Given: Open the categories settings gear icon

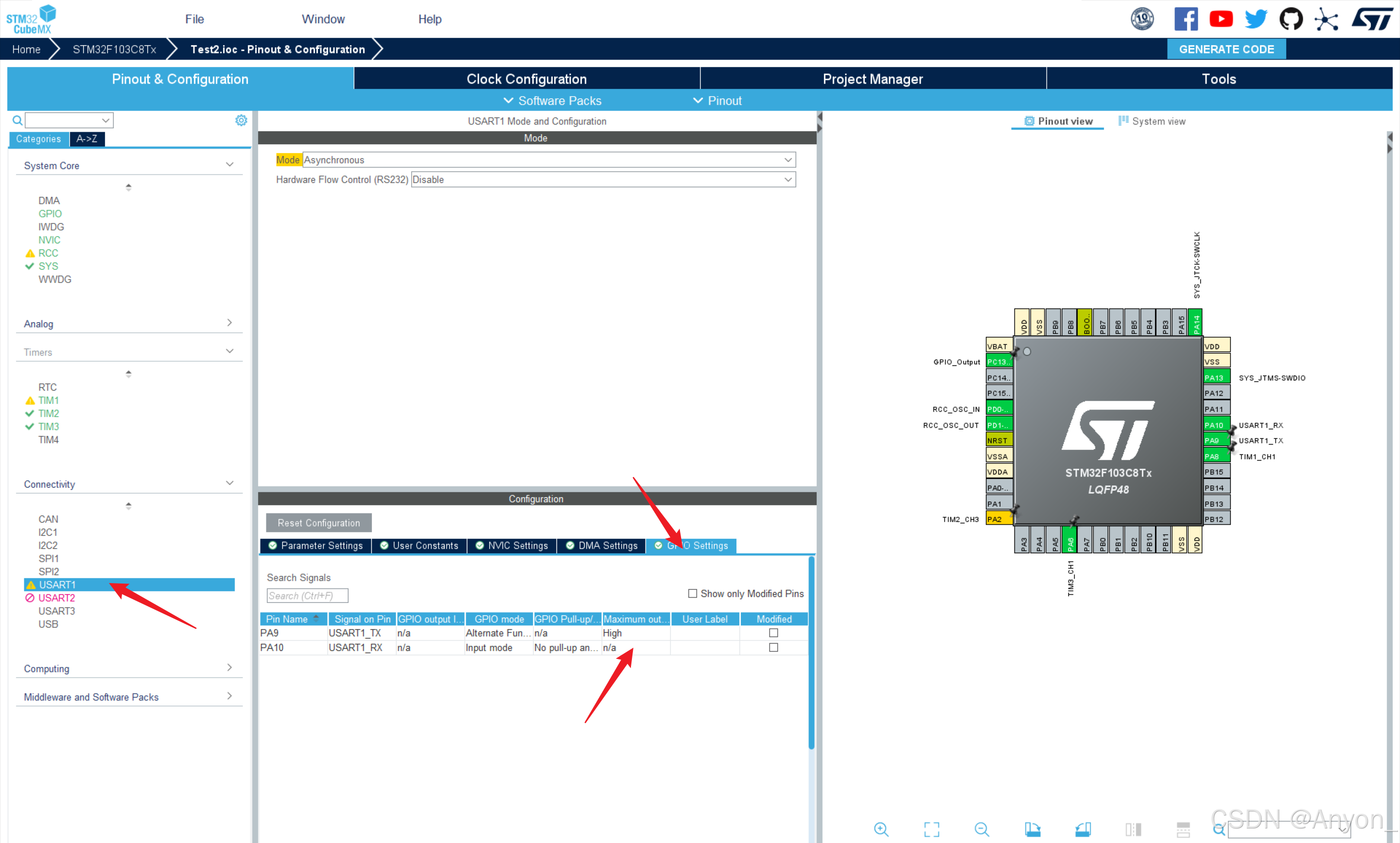Looking at the screenshot, I should coord(241,120).
